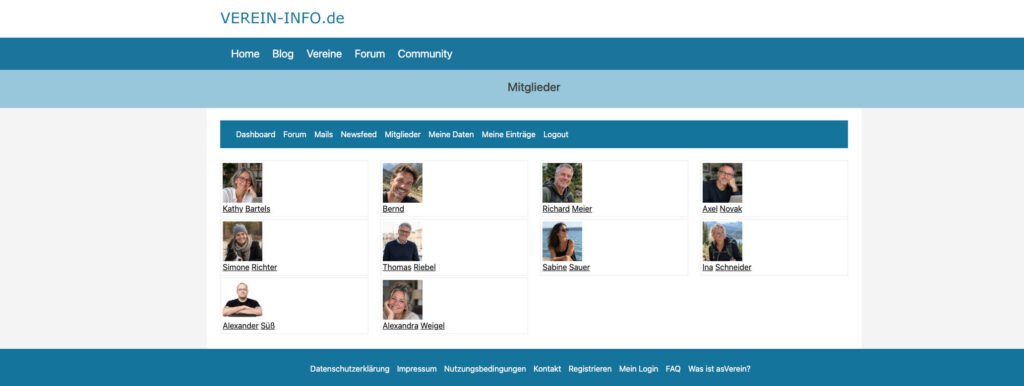The image size is (1024, 386).
Task: Open Mails in the member submenu
Action: [323, 135]
